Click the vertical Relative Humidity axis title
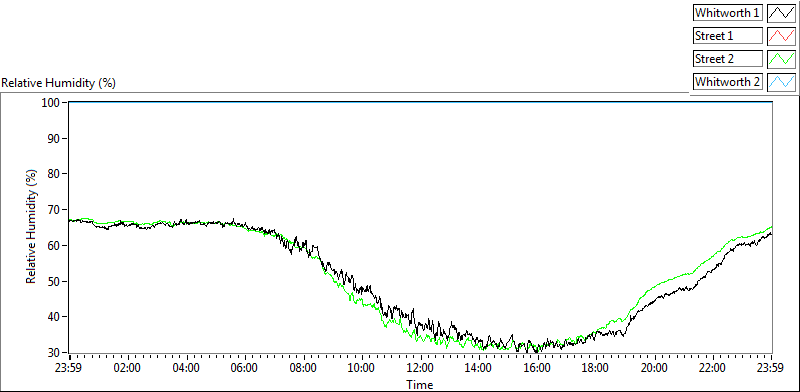800x392 pixels. click(32, 228)
